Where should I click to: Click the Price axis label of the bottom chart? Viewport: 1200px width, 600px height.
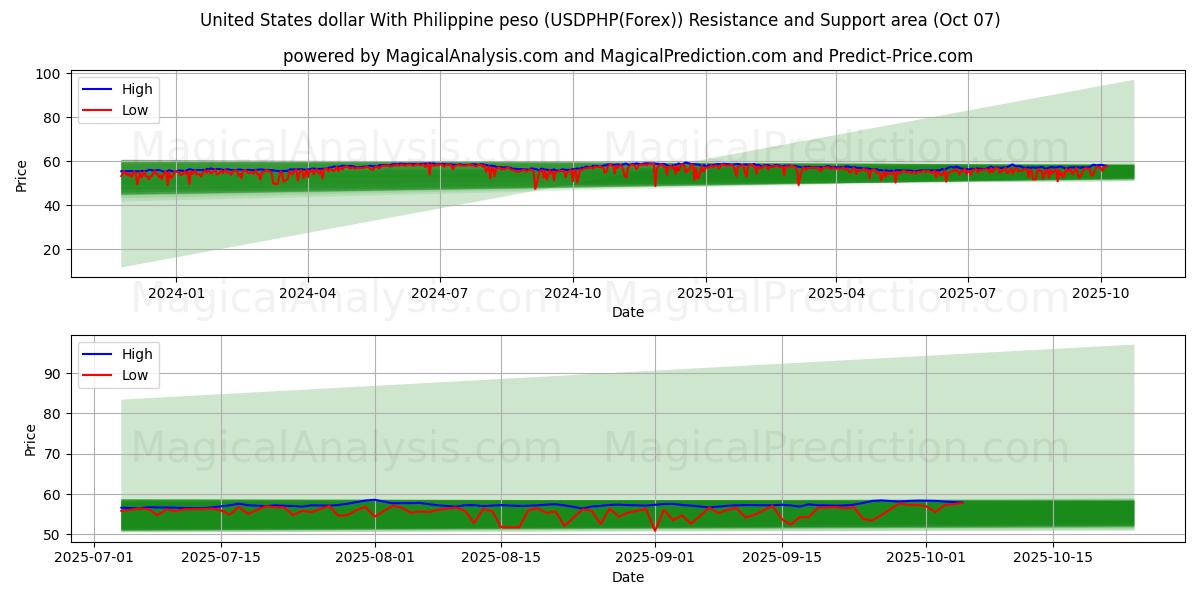[31, 440]
